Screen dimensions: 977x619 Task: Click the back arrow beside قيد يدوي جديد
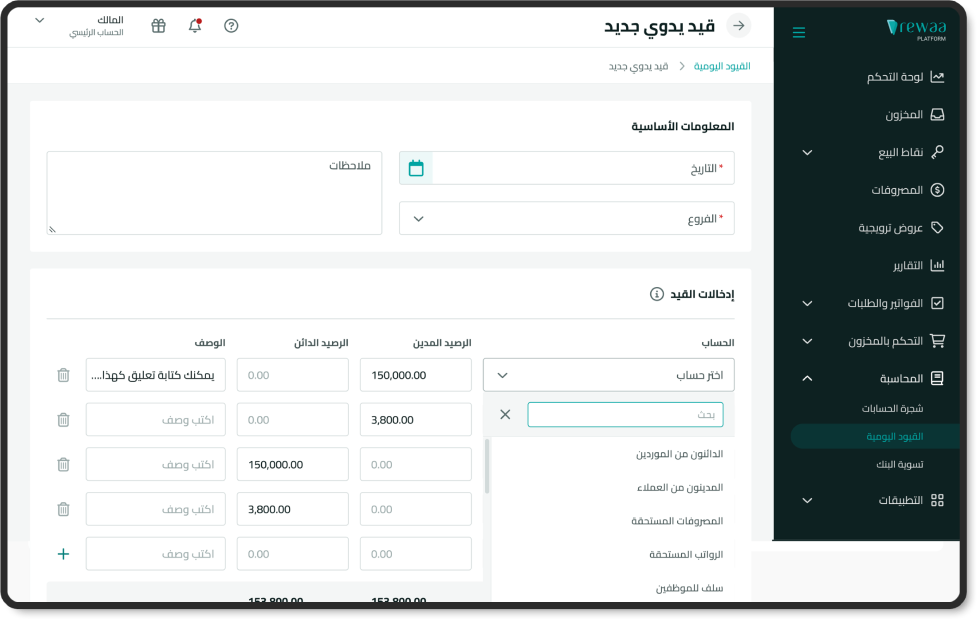[x=738, y=26]
